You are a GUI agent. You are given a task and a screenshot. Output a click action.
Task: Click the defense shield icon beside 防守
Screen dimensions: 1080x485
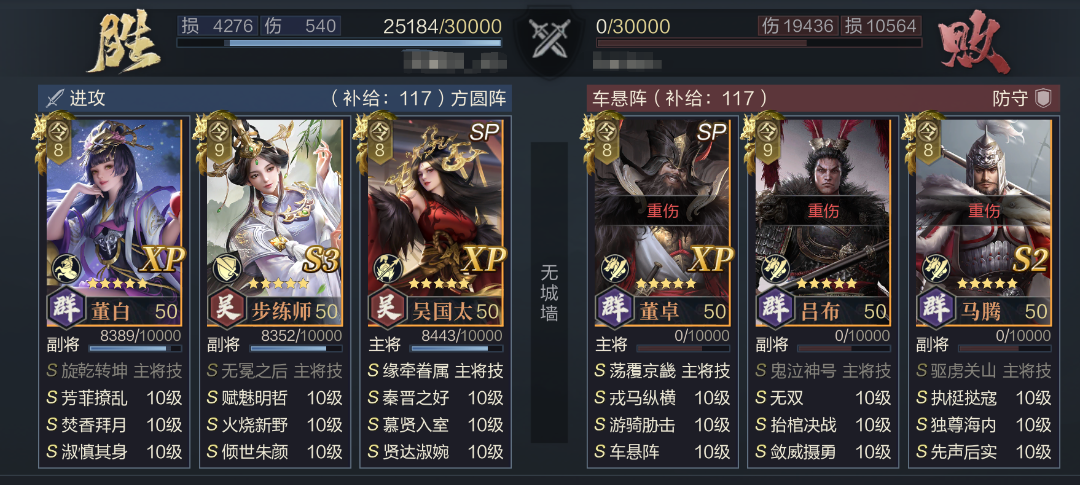coord(1043,99)
